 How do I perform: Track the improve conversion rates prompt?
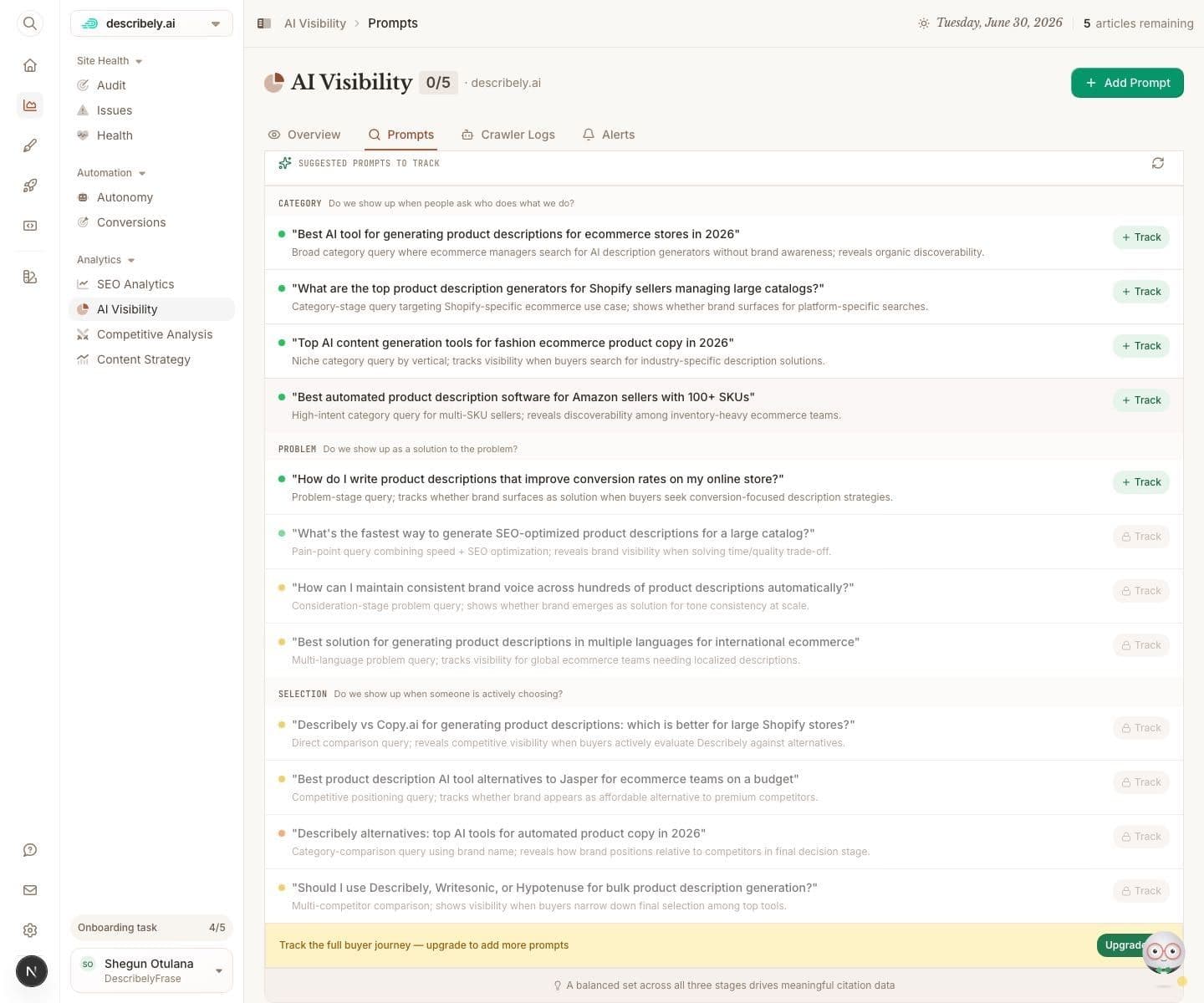[1141, 482]
